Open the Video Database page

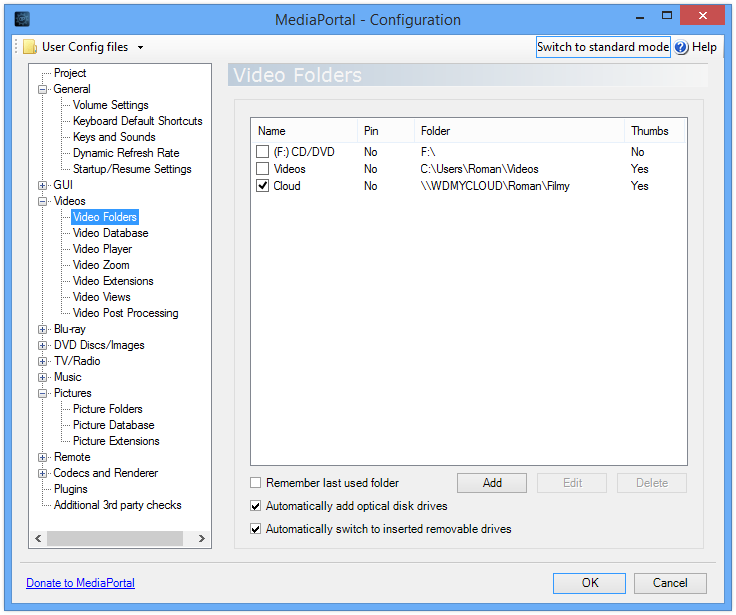pyautogui.click(x=110, y=233)
